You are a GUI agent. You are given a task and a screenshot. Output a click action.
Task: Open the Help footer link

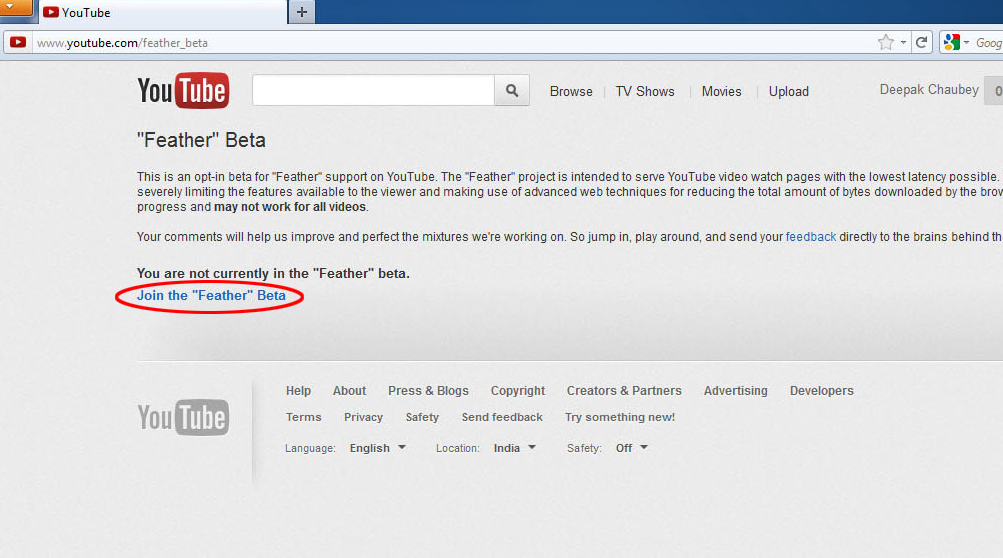click(x=298, y=391)
